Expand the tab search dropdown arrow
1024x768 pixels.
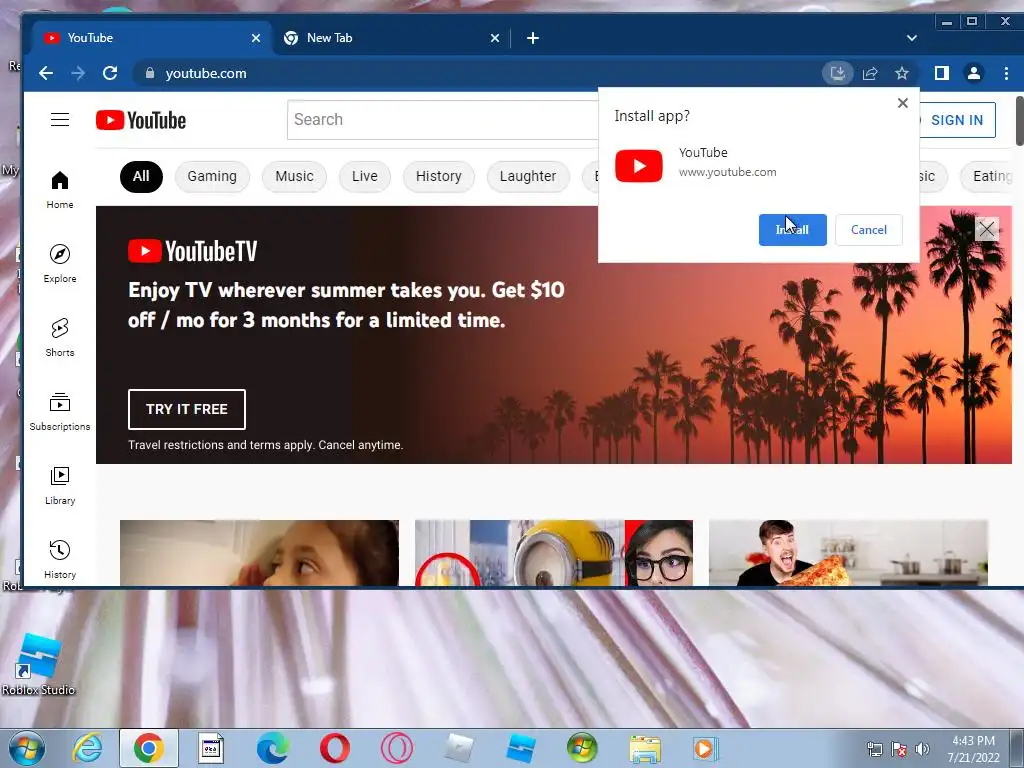(912, 38)
